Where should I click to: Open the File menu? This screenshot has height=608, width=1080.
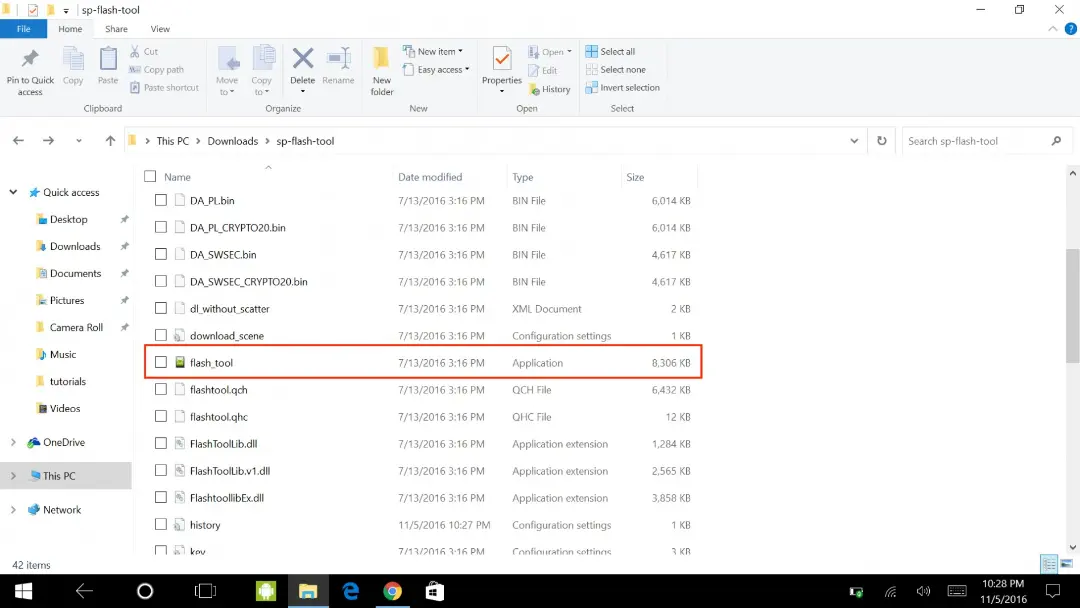[23, 29]
